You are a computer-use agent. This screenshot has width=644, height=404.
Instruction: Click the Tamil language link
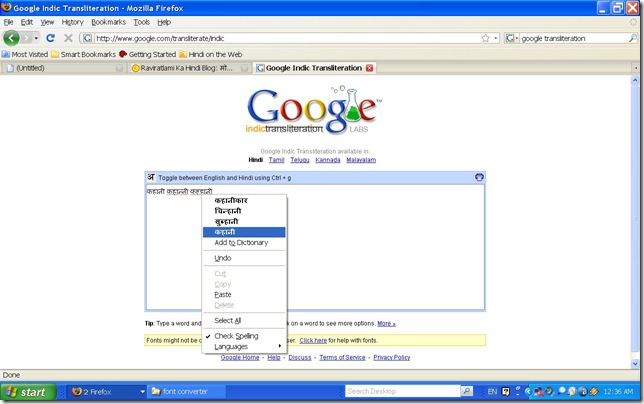tap(276, 160)
